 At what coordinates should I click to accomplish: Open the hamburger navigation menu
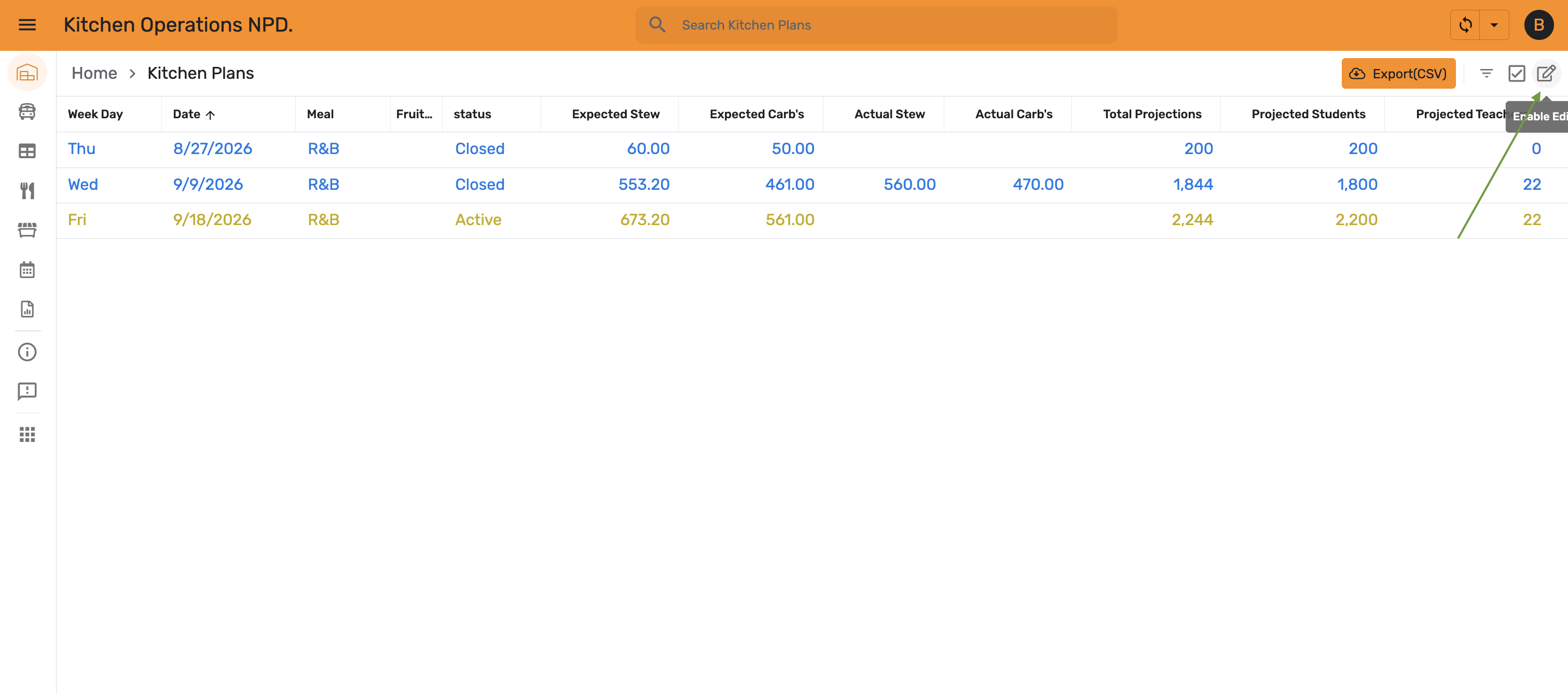tap(27, 25)
